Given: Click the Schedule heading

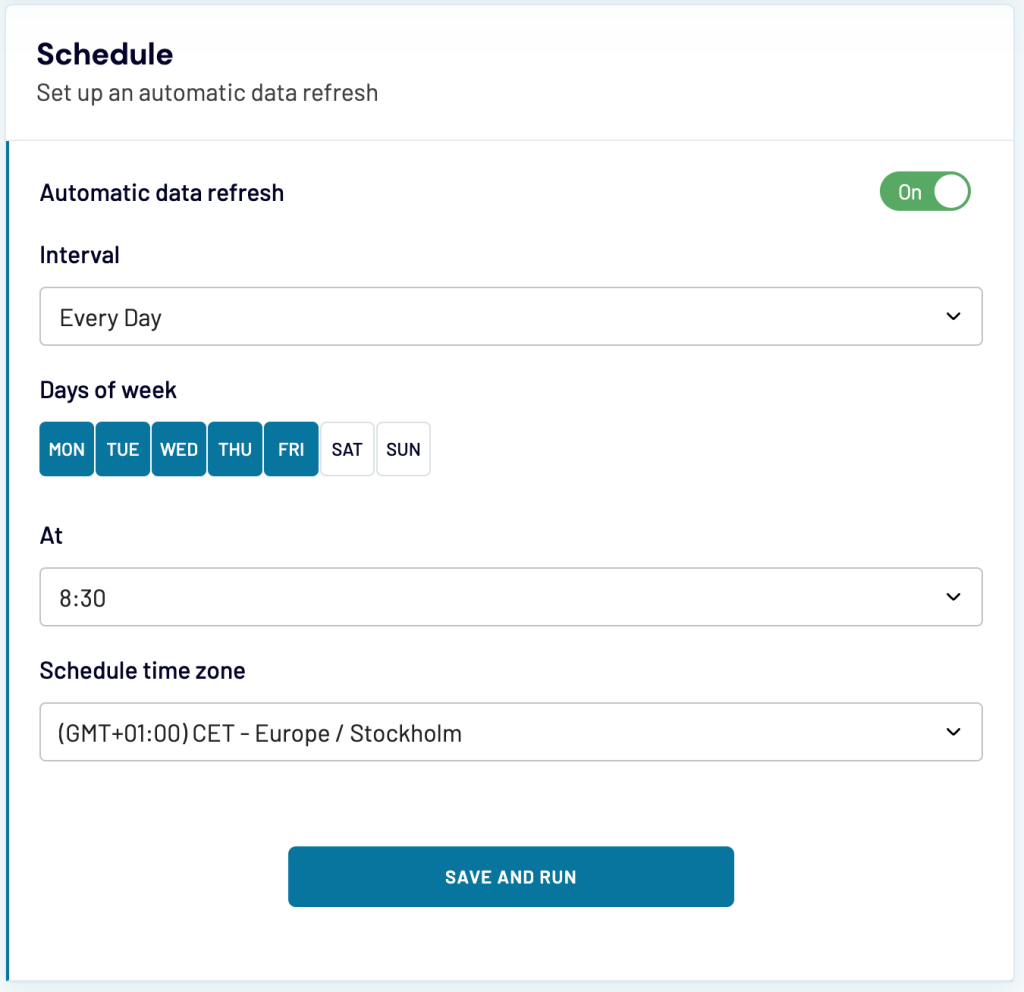Looking at the screenshot, I should pyautogui.click(x=105, y=54).
